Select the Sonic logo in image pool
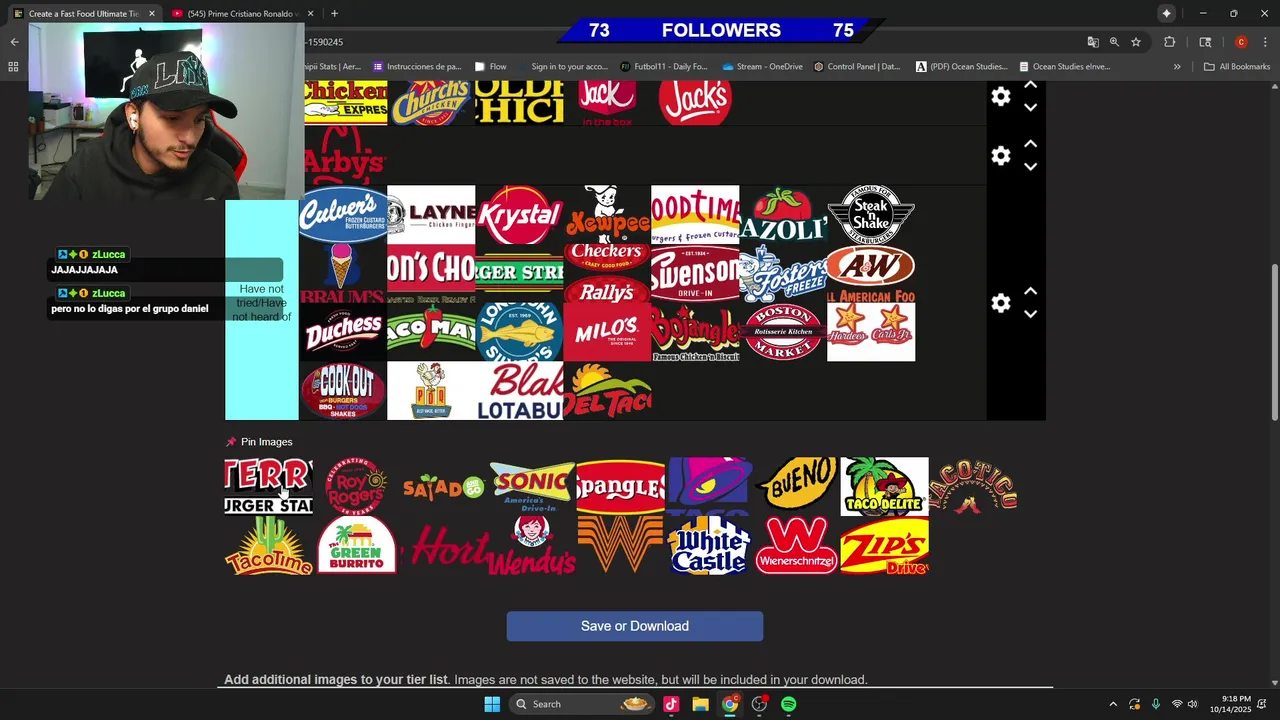The height and width of the screenshot is (720, 1280). tap(533, 486)
